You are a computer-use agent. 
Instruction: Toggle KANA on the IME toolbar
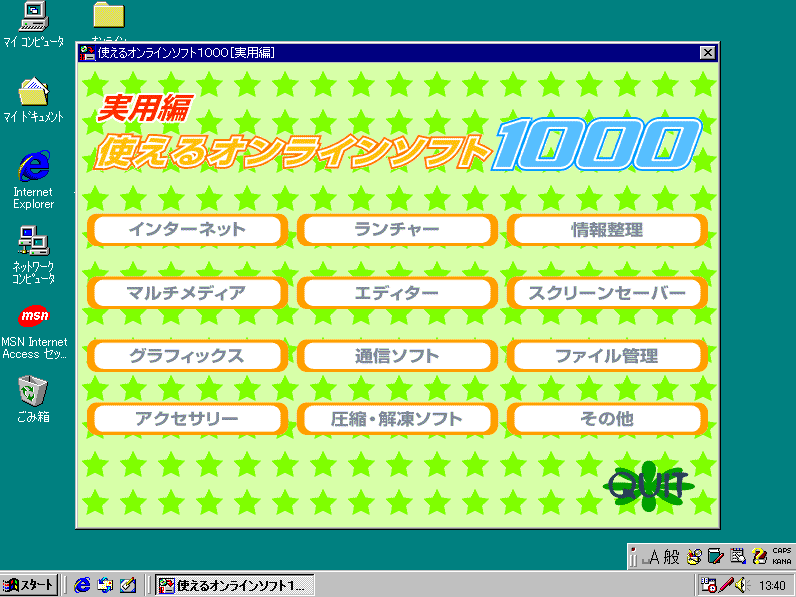point(782,561)
